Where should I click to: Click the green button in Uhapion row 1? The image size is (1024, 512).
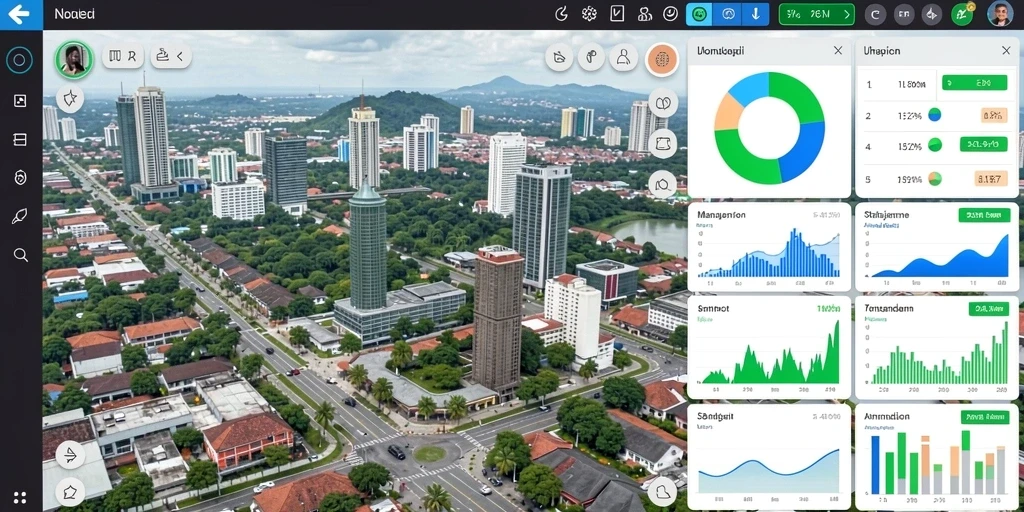point(974,83)
